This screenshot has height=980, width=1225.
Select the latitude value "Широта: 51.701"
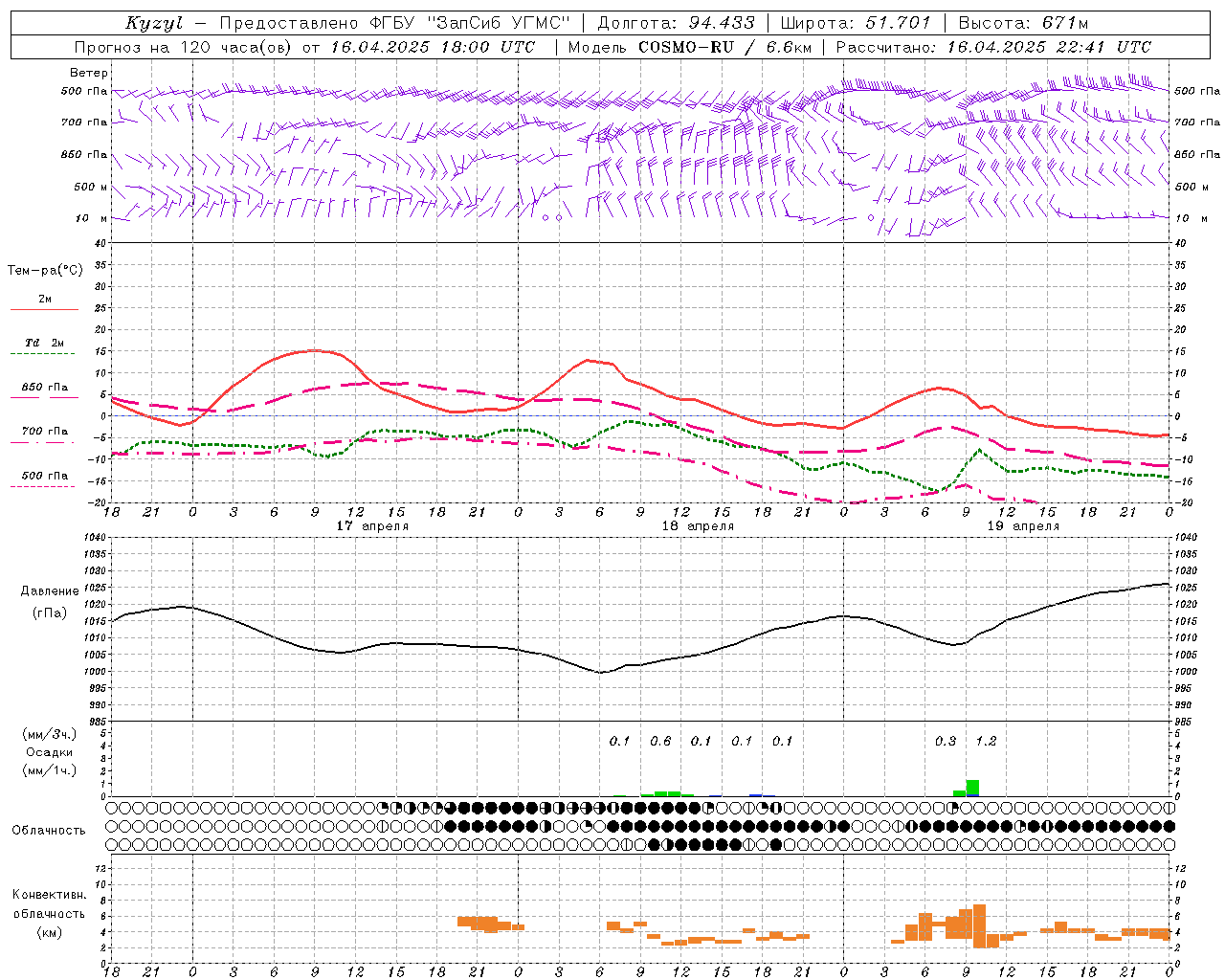[856, 23]
